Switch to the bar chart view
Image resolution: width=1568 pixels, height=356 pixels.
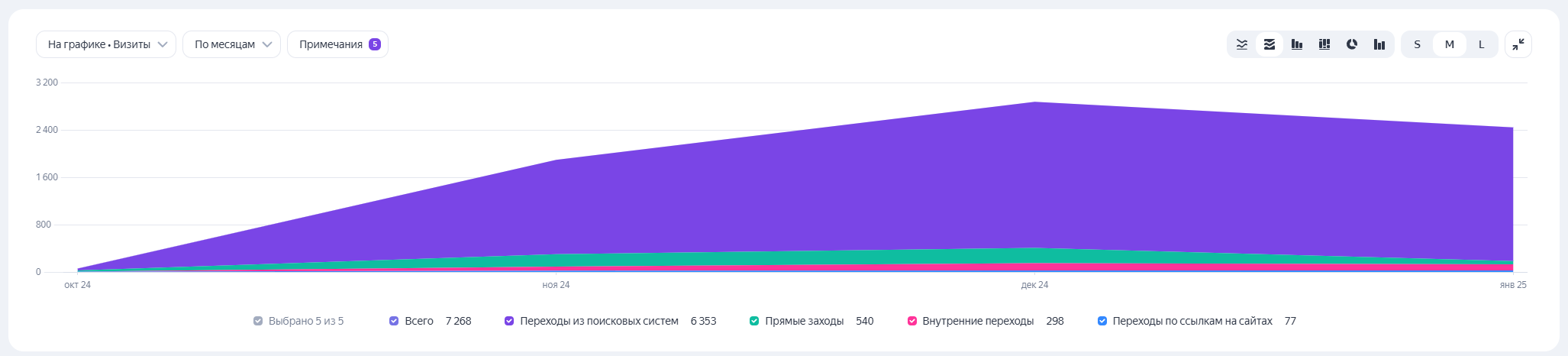pyautogui.click(x=1297, y=44)
